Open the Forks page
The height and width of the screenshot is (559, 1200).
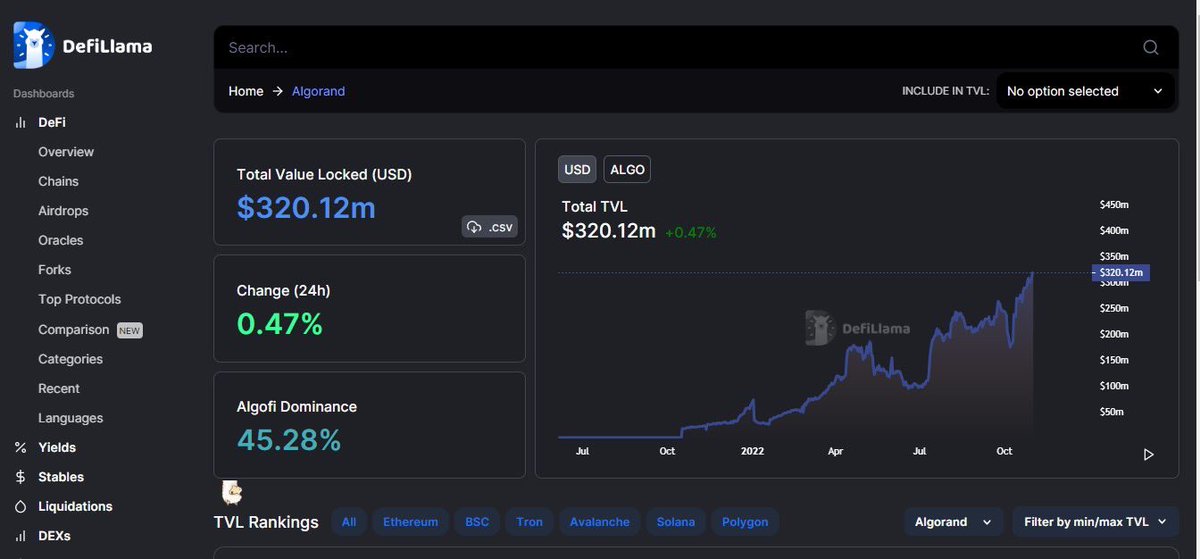pyautogui.click(x=55, y=270)
